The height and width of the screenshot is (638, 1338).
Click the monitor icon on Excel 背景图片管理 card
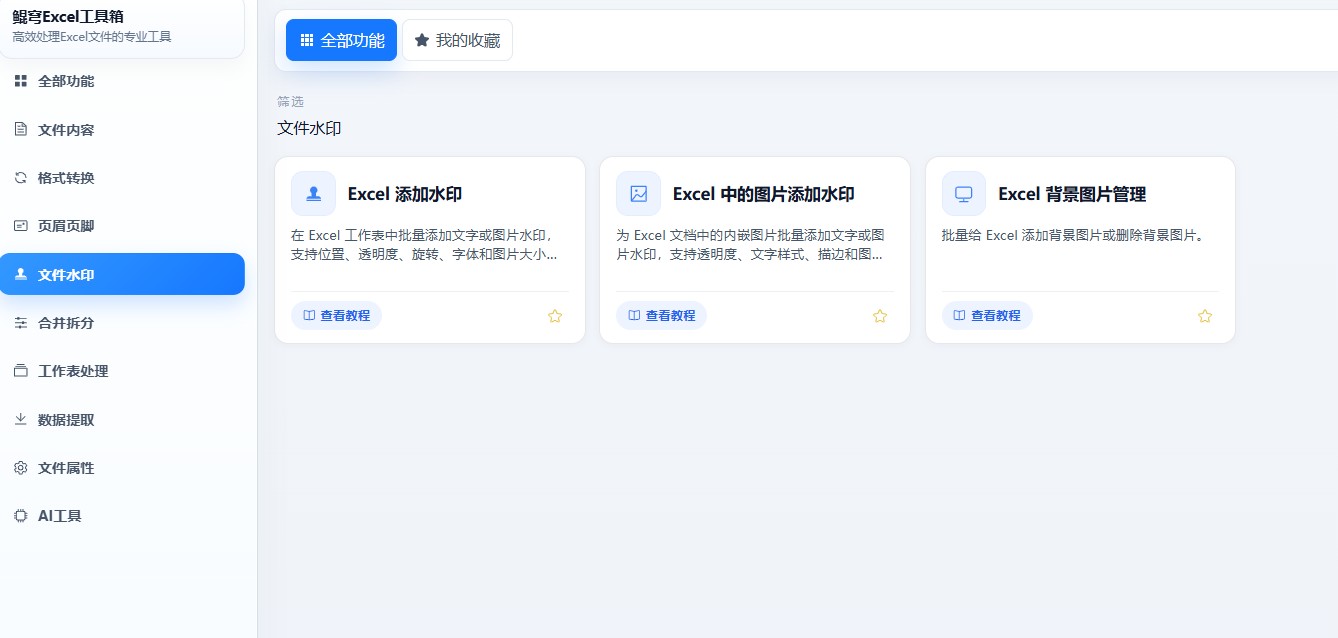[x=964, y=194]
